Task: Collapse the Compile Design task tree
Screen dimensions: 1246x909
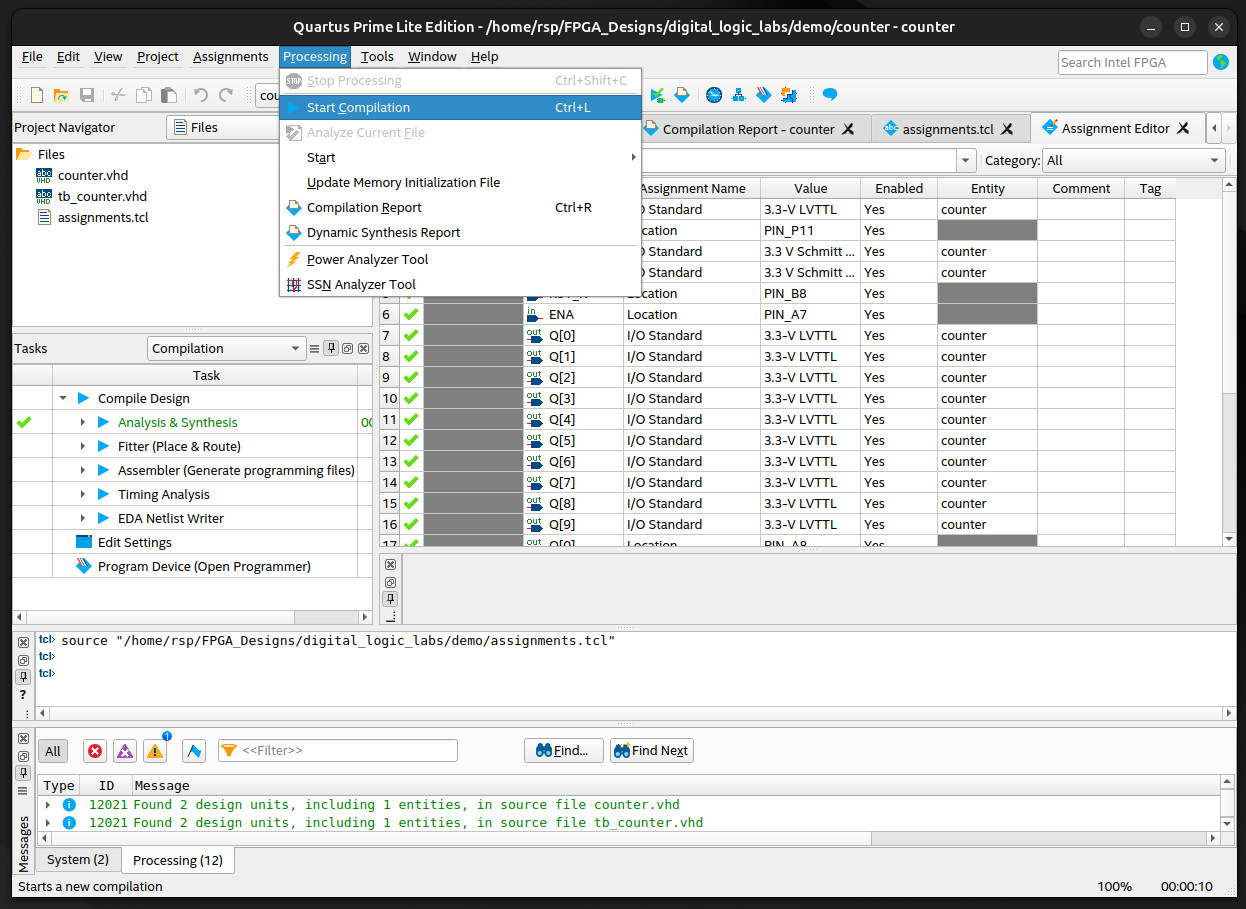Action: click(63, 399)
